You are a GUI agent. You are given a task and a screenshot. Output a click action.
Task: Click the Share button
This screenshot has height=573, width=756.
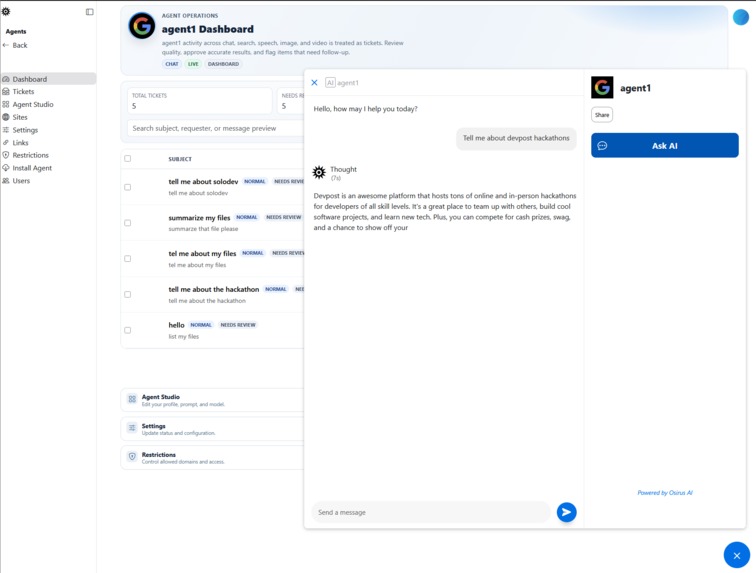602,115
